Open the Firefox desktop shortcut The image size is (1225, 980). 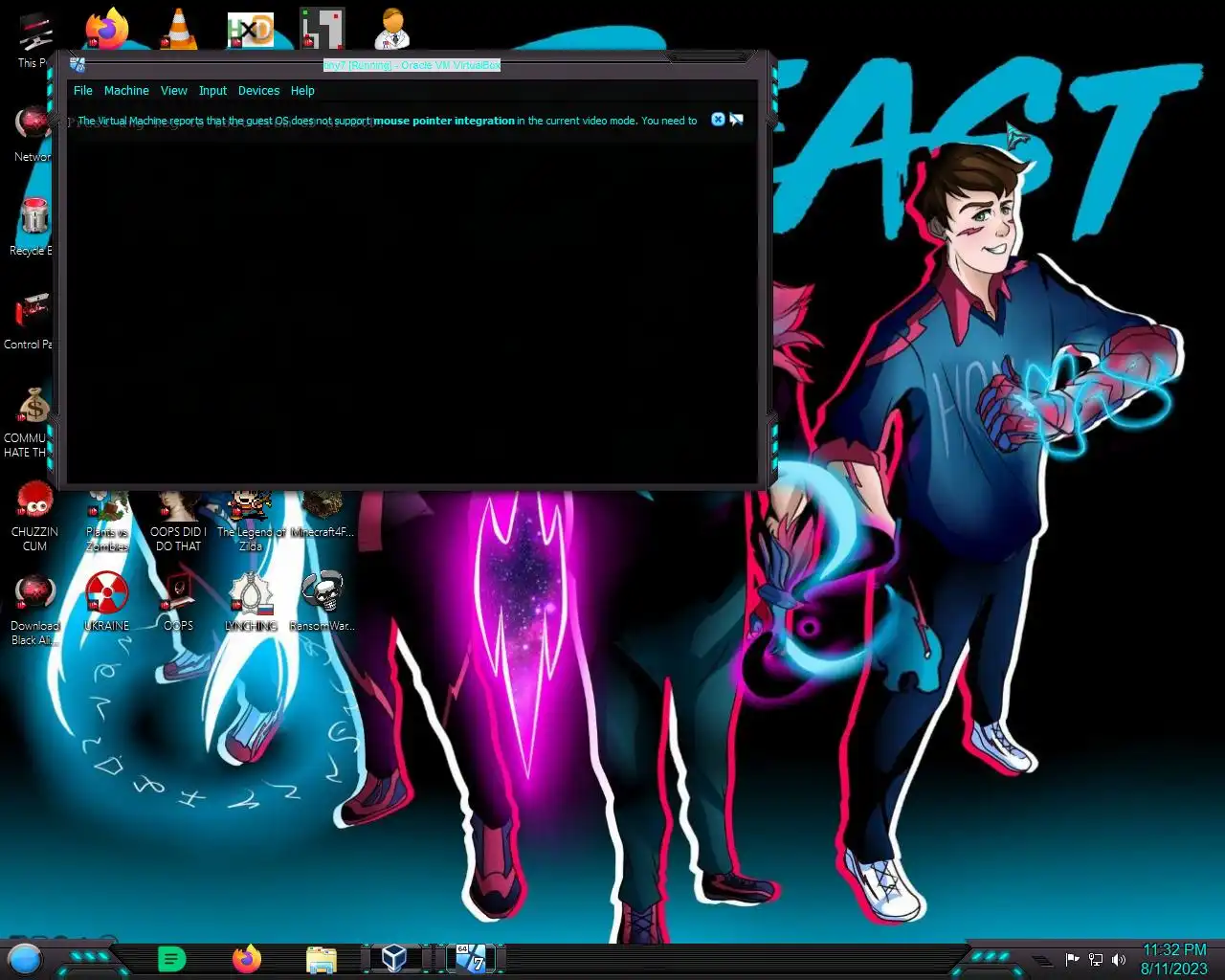(106, 29)
